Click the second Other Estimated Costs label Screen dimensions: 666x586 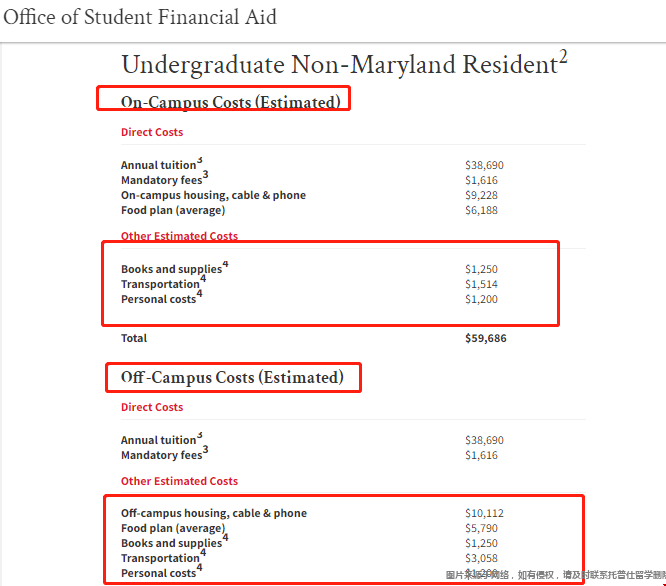click(179, 481)
